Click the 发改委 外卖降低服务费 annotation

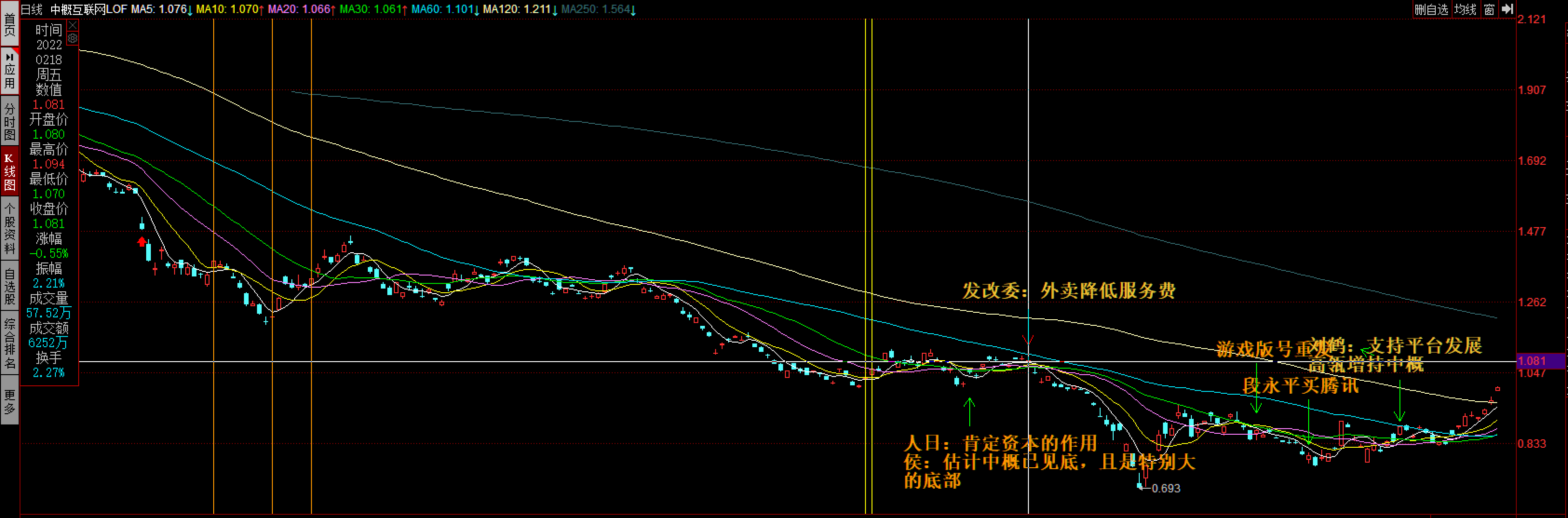point(1068,291)
